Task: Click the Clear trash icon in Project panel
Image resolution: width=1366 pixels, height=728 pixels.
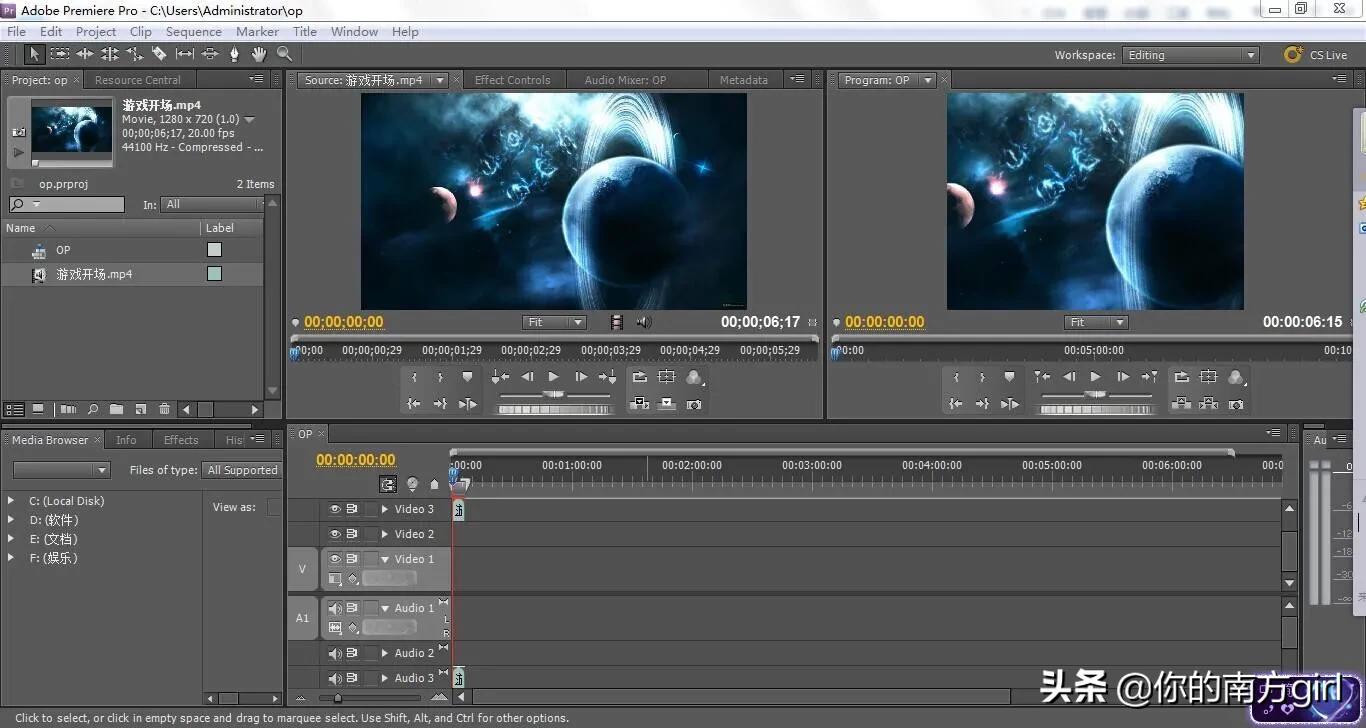Action: pyautogui.click(x=165, y=409)
